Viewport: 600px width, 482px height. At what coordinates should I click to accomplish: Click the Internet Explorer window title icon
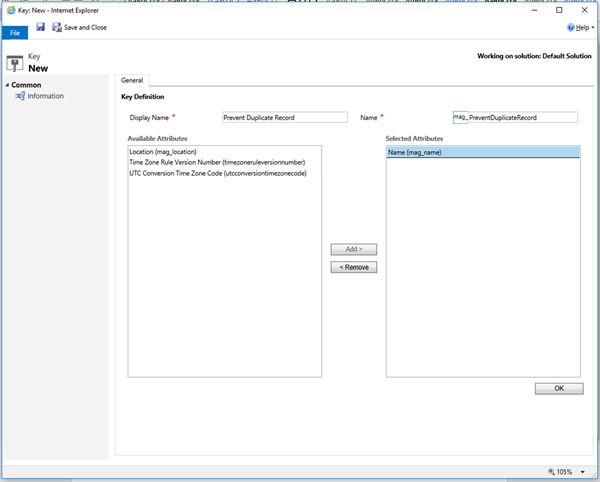coord(9,9)
